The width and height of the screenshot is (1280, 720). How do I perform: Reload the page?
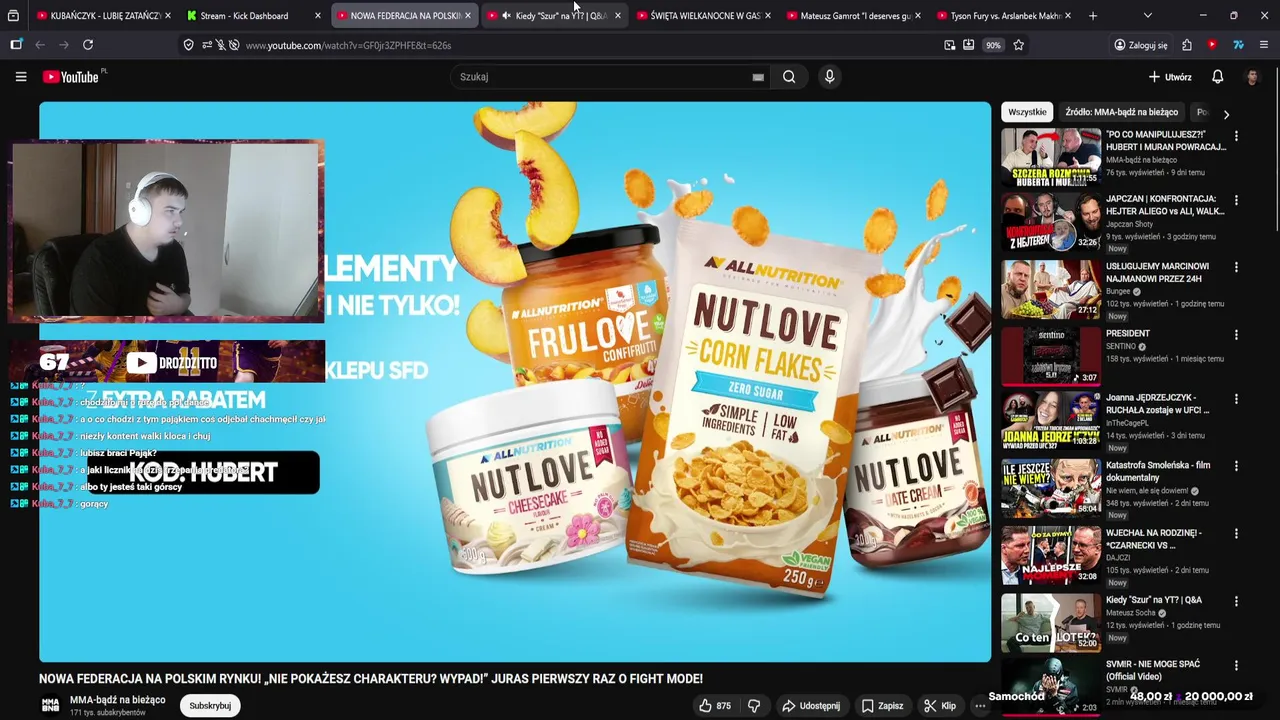(x=88, y=45)
